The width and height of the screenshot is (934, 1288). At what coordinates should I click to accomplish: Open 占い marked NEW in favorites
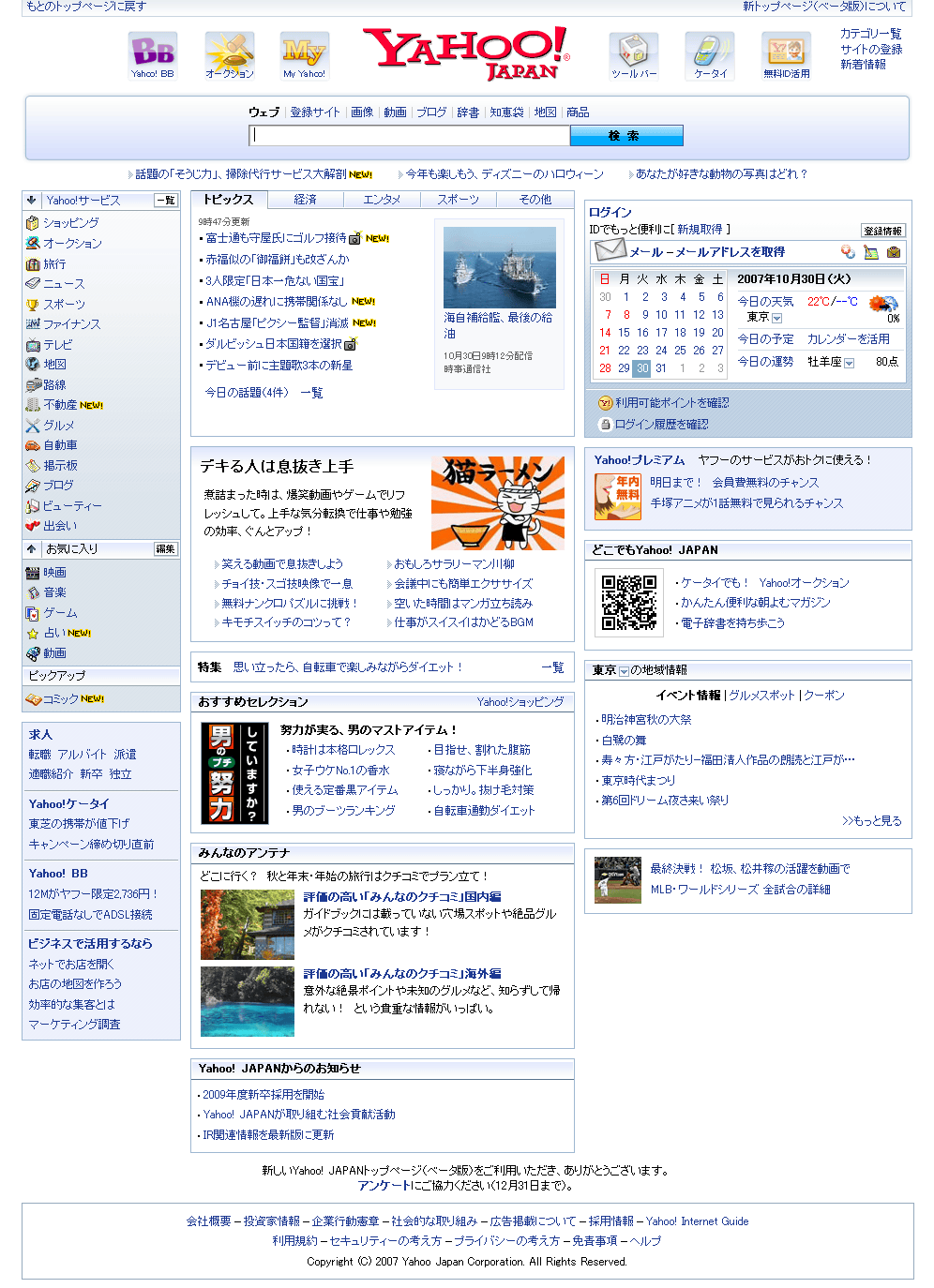(32, 633)
